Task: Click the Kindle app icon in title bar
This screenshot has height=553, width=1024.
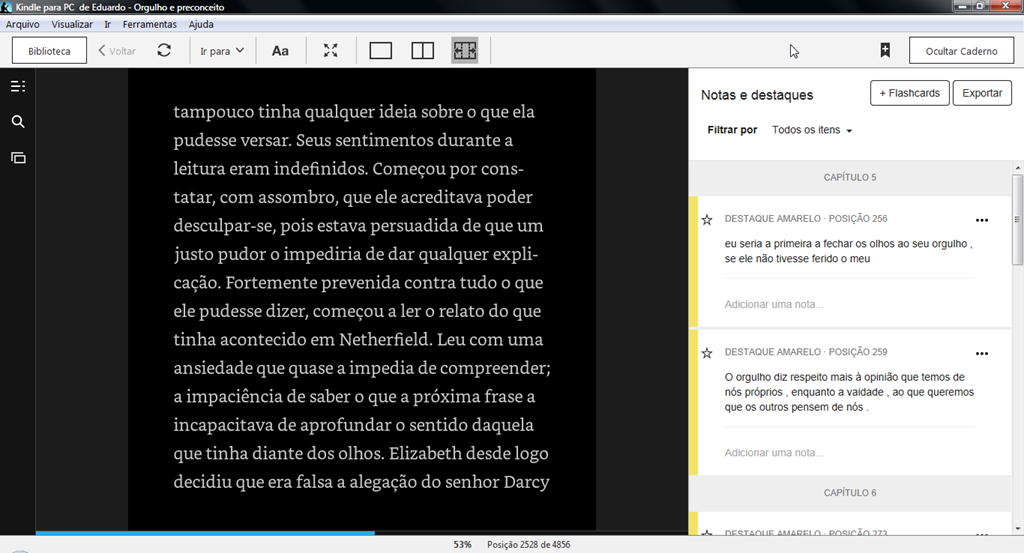Action: coord(7,7)
